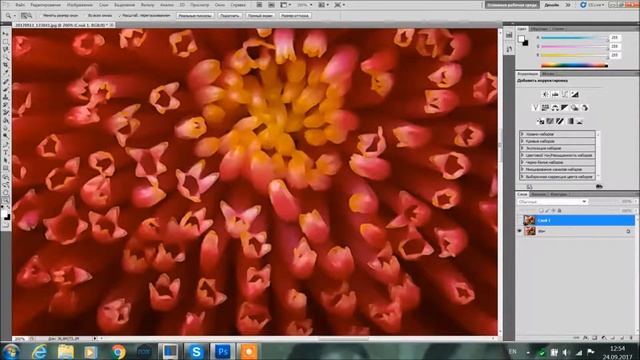Switch to the 'Образцы' tab
Viewport: 640px width, 360px height.
540,29
